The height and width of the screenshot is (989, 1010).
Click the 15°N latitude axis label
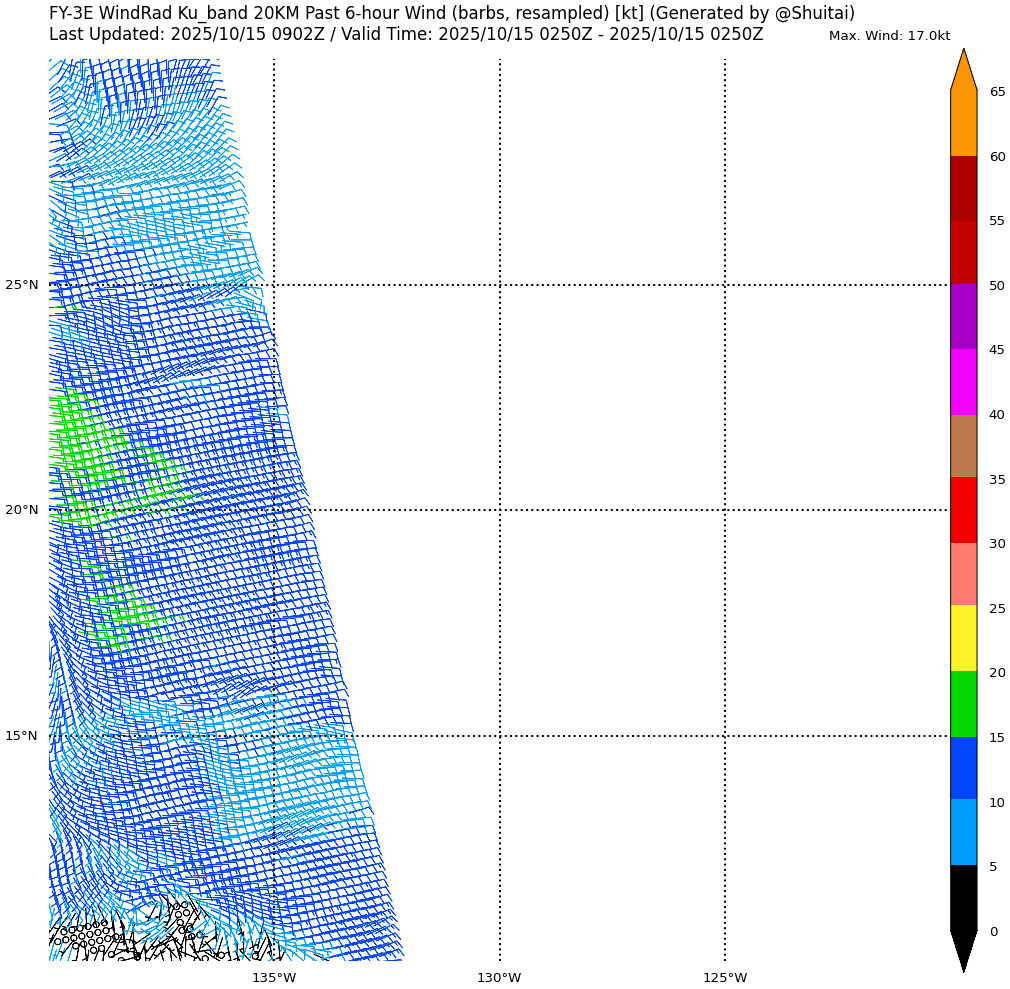[22, 736]
